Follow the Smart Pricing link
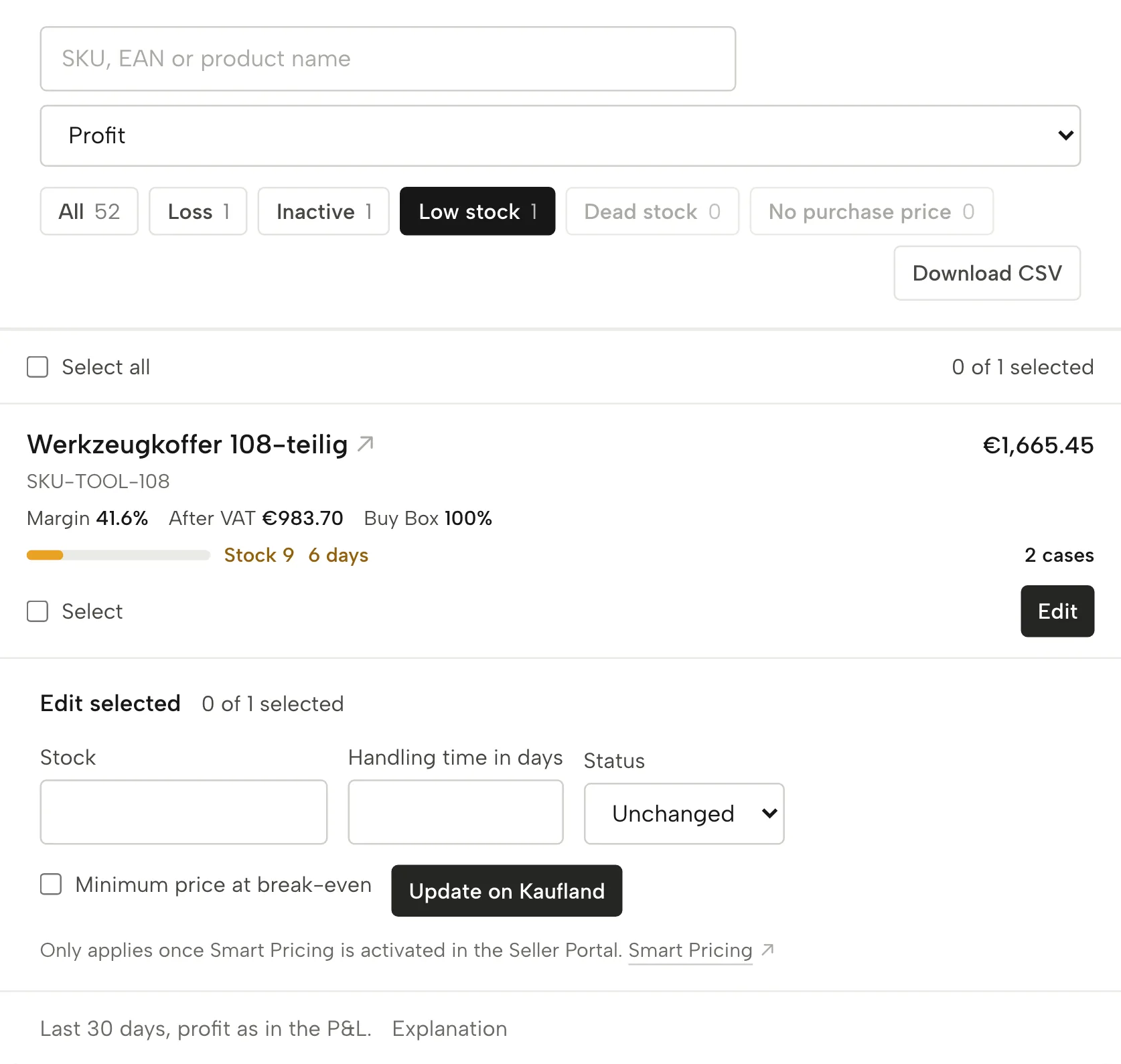The width and height of the screenshot is (1121, 1064). coord(690,950)
